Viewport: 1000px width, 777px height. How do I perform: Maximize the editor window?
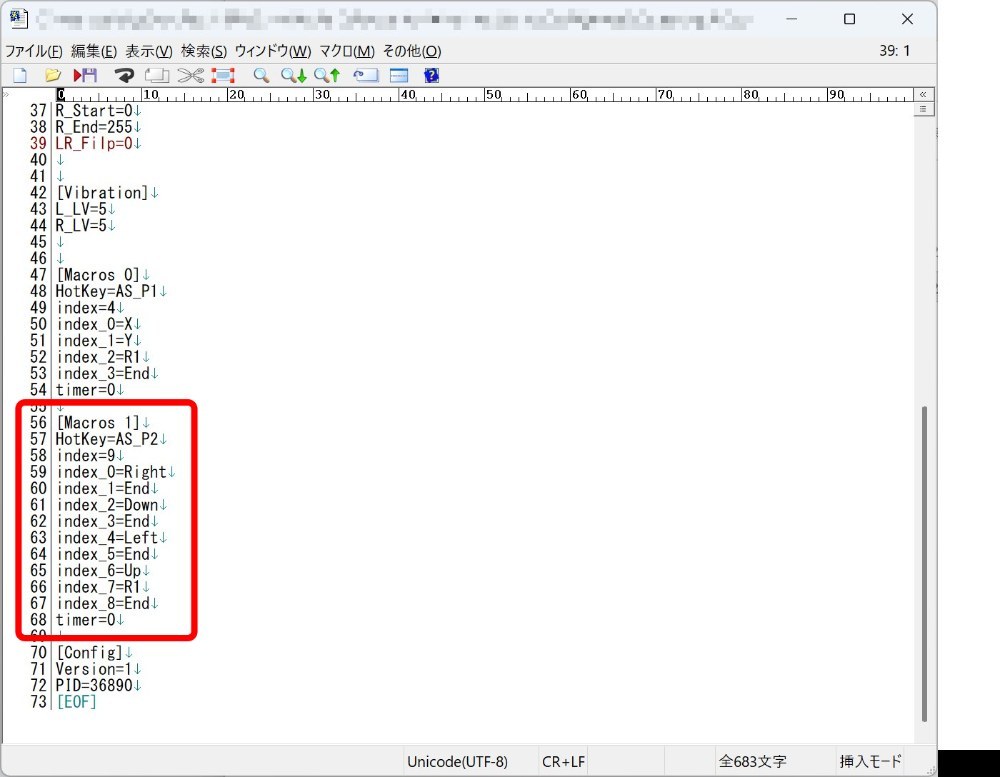point(849,19)
